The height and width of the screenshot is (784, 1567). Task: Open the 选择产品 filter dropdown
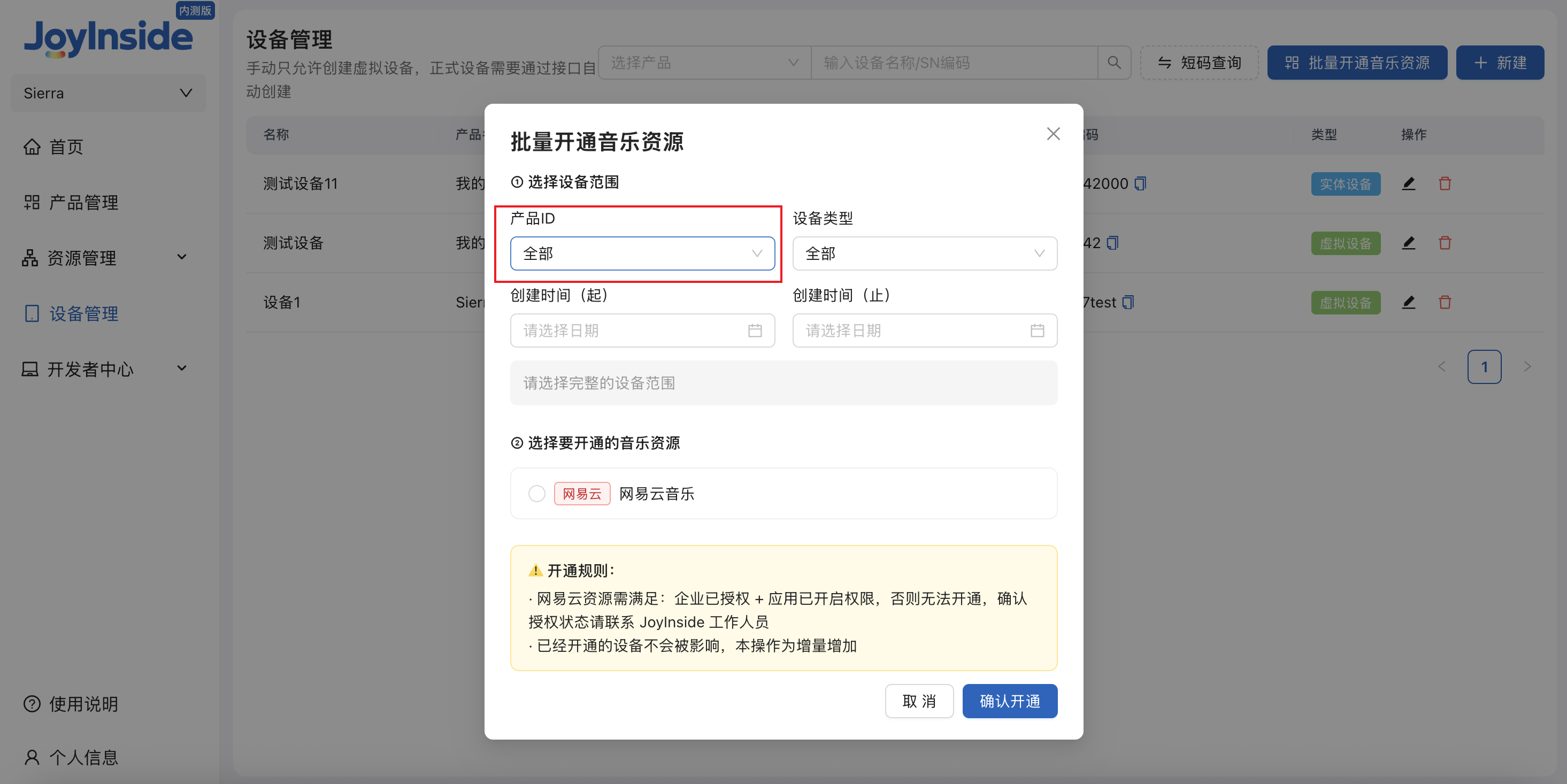coord(704,63)
